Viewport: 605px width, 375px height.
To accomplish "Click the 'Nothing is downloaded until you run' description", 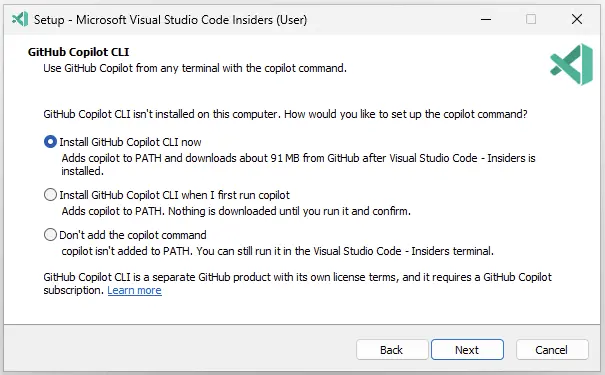I will click(x=236, y=211).
